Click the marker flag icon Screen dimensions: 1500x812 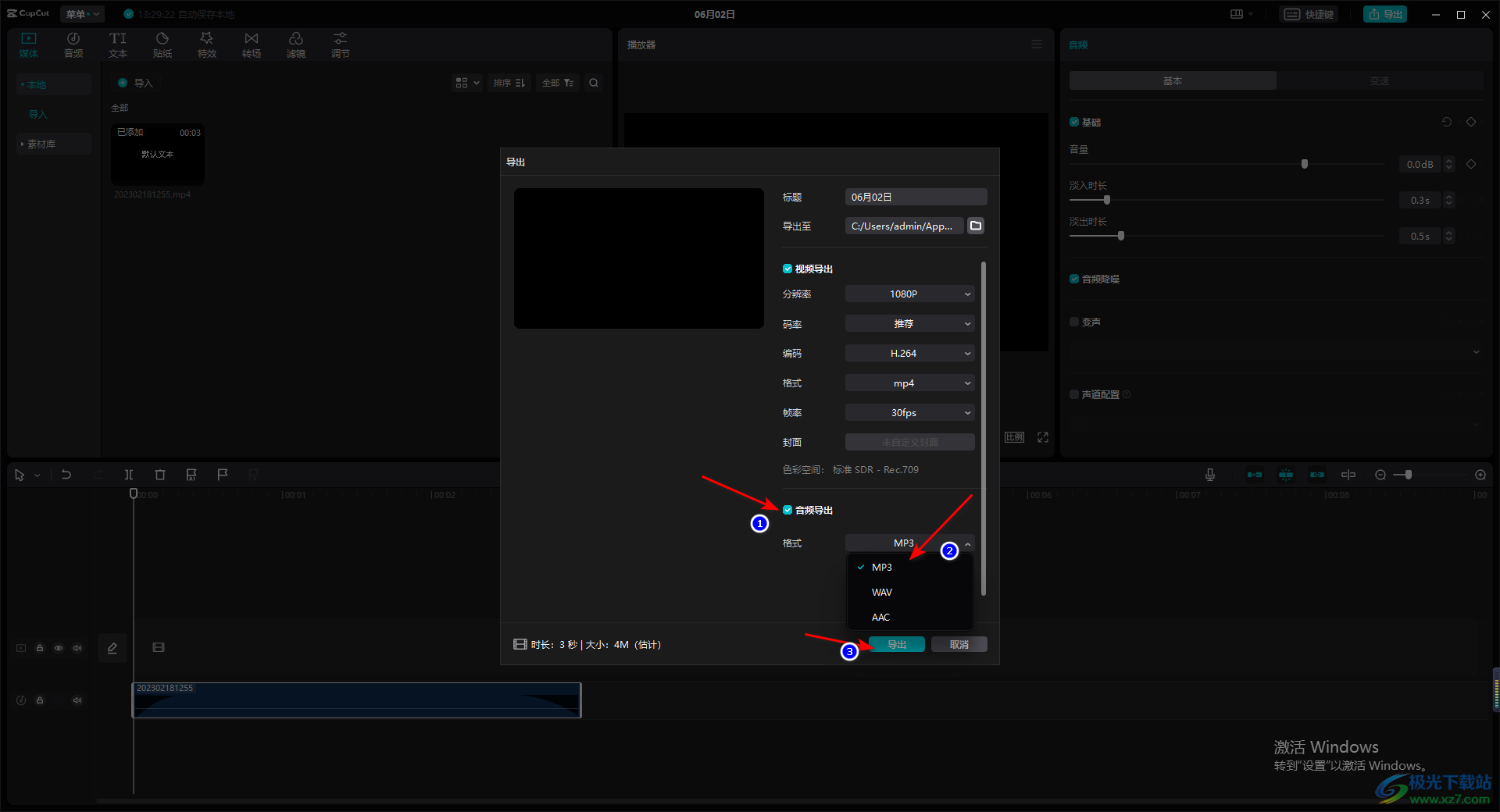tap(223, 475)
